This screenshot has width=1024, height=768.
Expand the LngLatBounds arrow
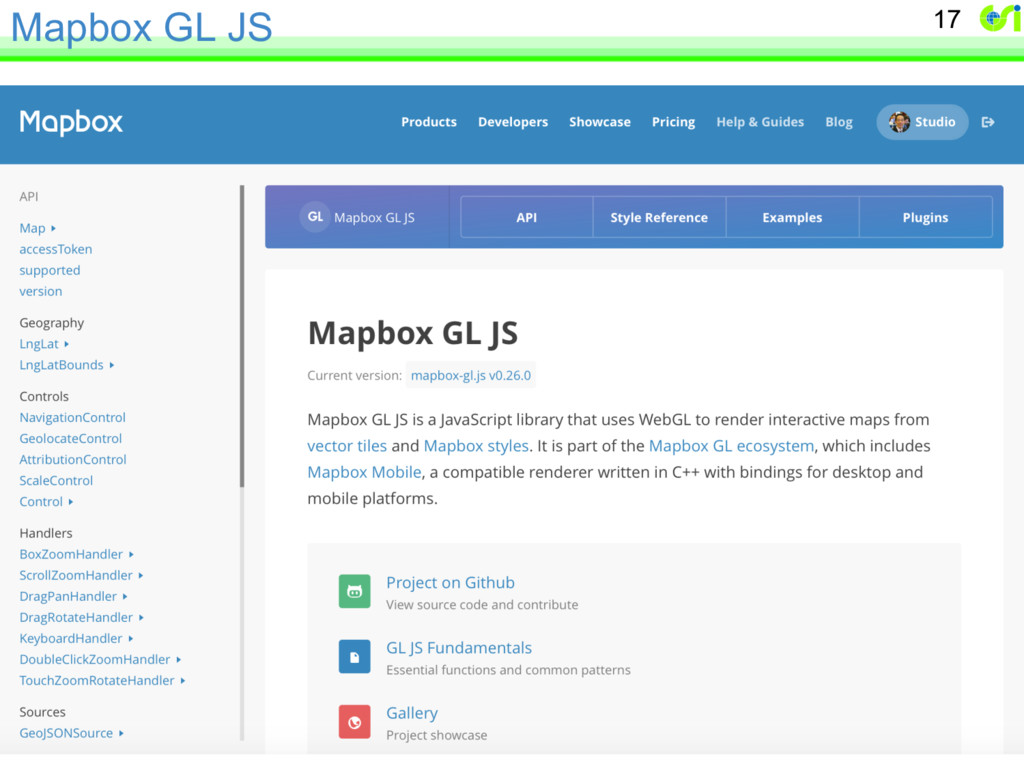pos(112,365)
